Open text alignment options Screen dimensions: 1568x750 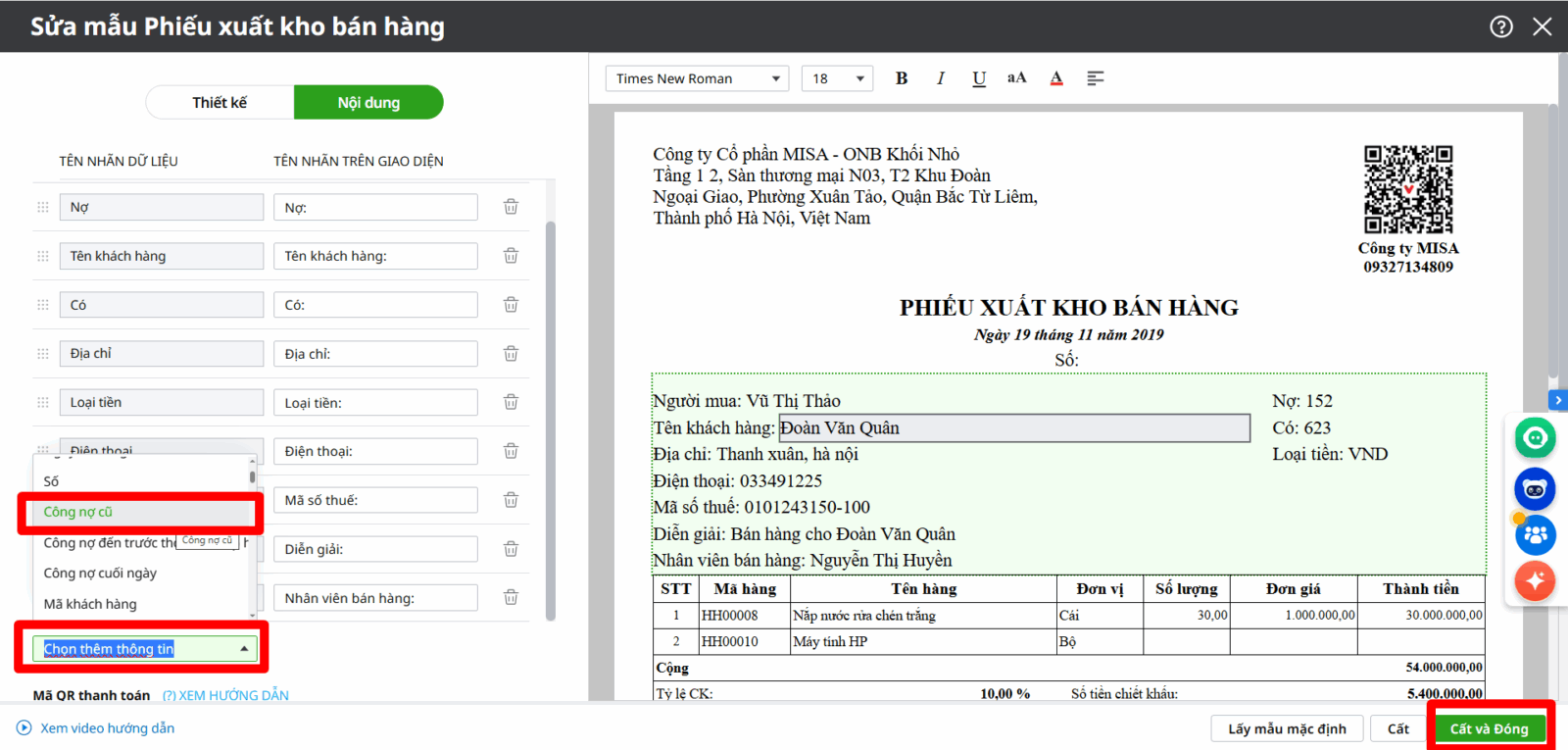pos(1096,78)
